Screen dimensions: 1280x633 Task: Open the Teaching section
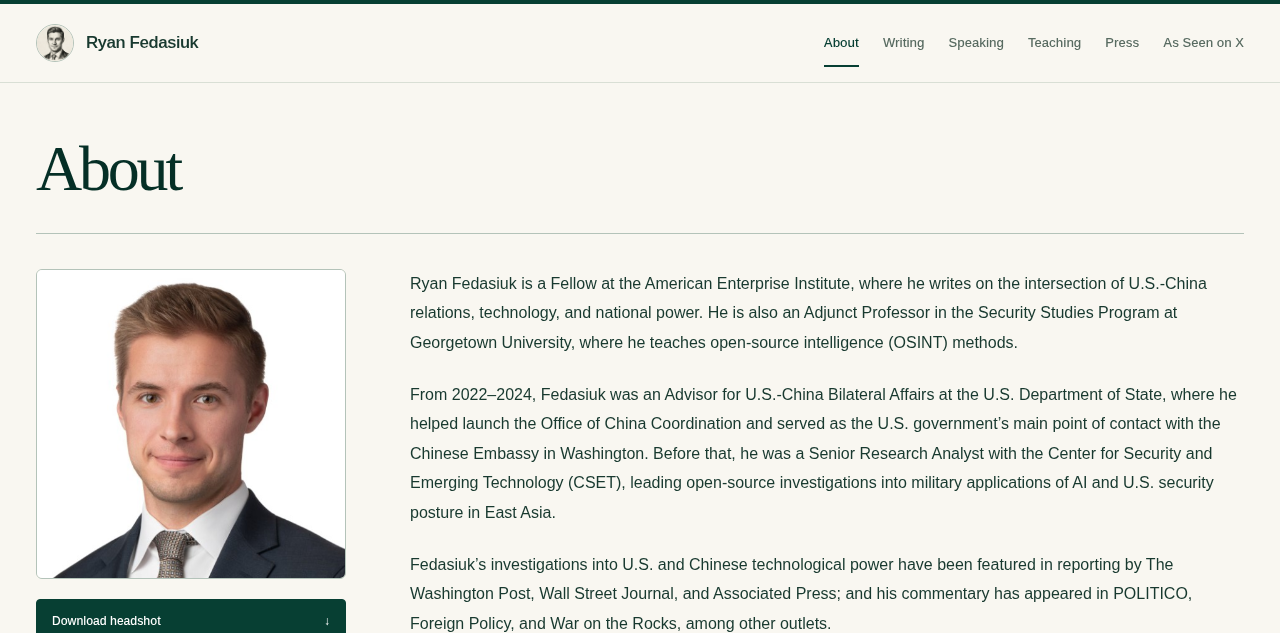1054,43
